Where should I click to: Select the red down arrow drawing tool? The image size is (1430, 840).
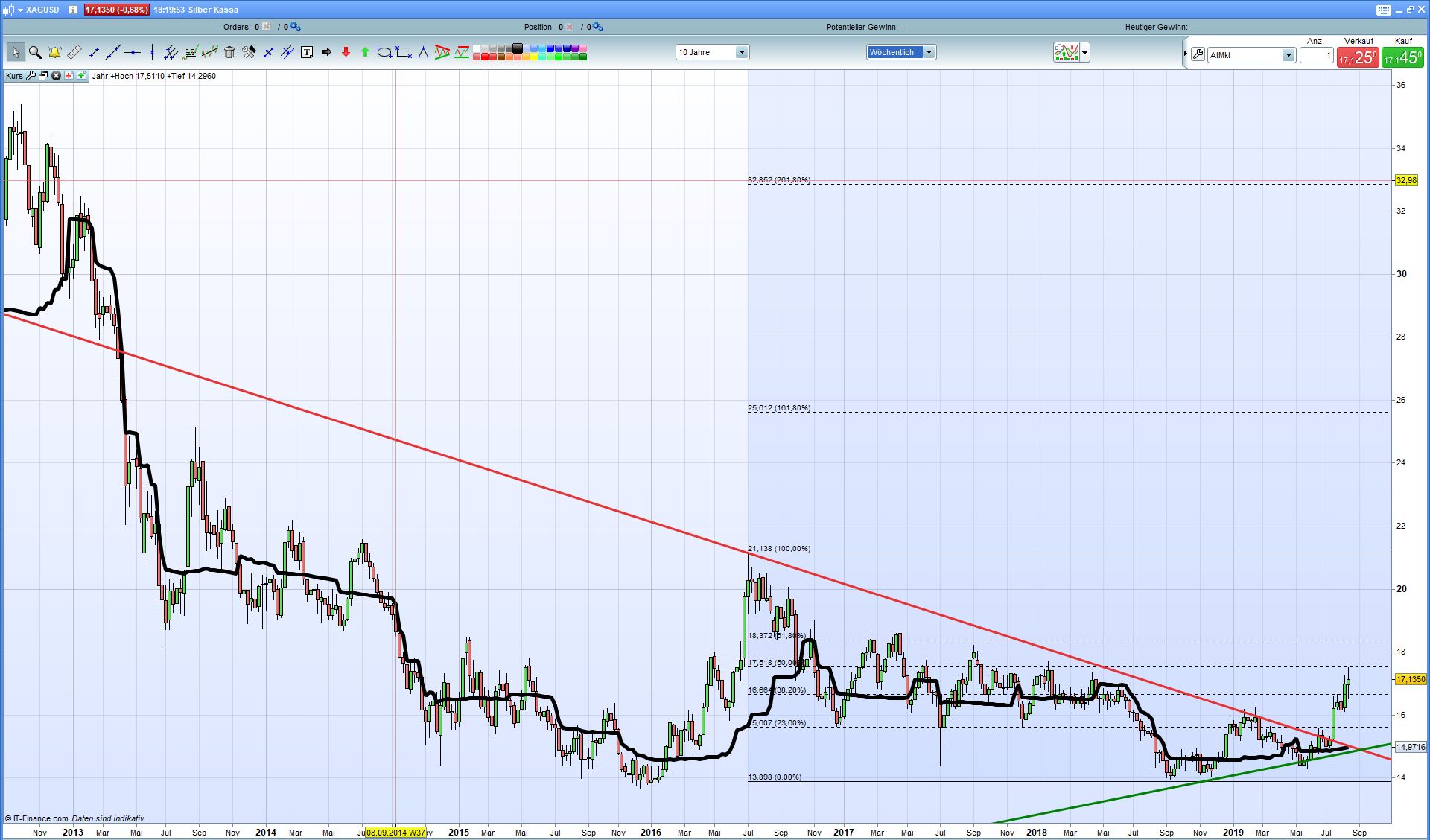tap(346, 52)
